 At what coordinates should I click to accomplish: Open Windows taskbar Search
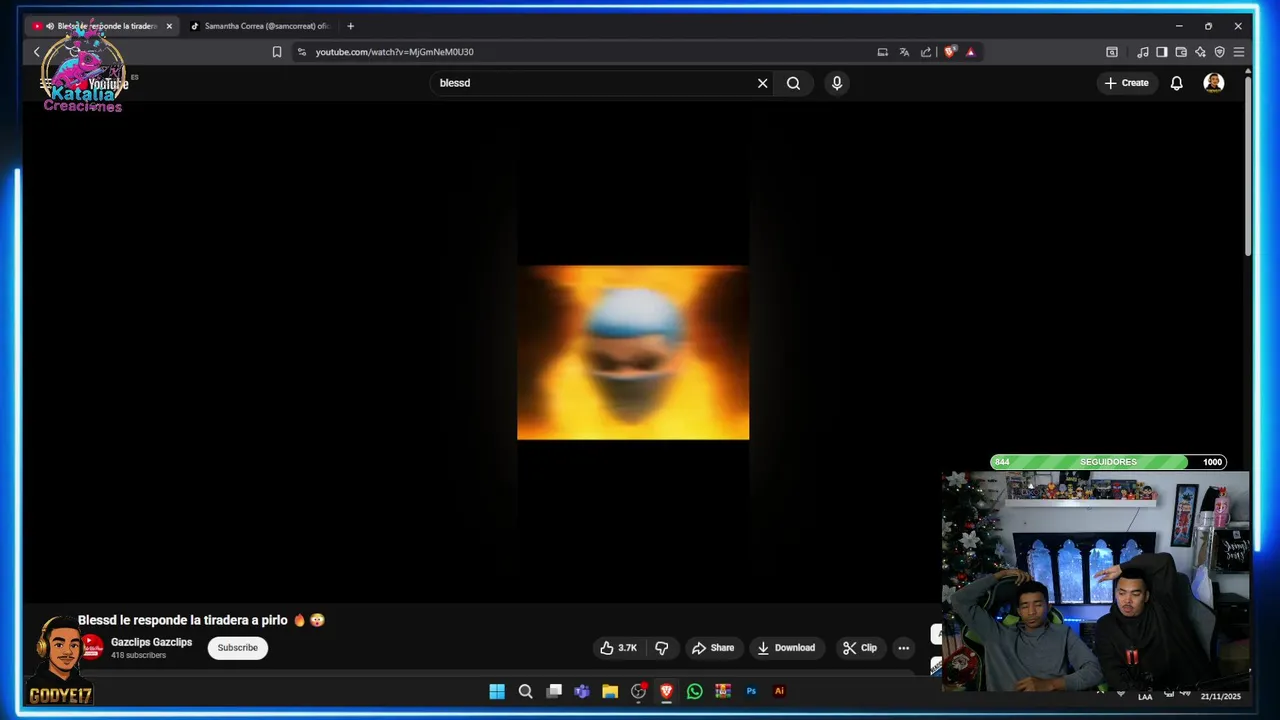tap(525, 691)
